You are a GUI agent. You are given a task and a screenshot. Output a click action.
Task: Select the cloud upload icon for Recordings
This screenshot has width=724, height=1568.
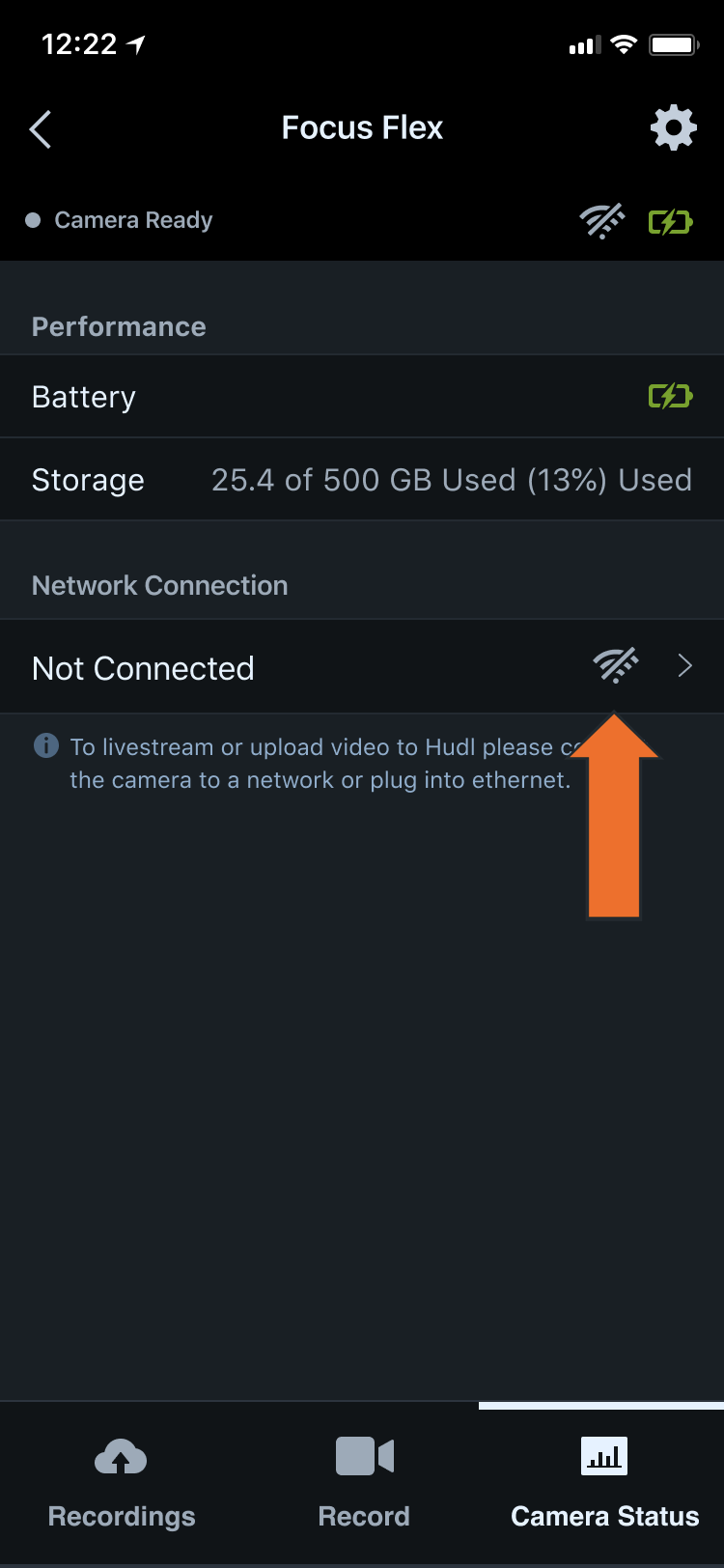tap(120, 1456)
